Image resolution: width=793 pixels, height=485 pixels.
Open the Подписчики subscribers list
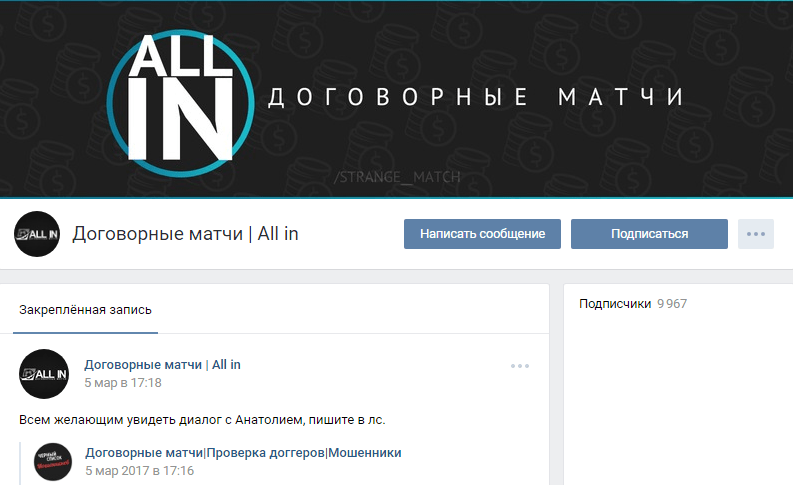tap(615, 304)
